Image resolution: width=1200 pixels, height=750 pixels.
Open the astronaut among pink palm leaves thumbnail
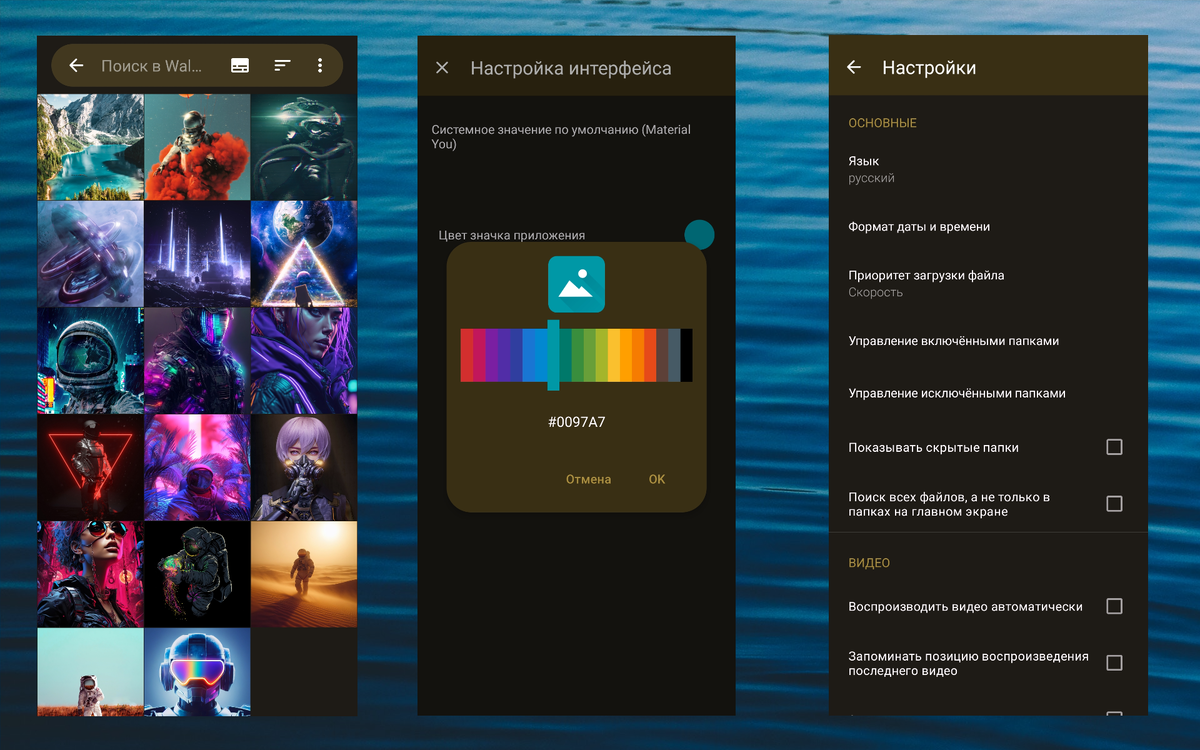(197, 468)
